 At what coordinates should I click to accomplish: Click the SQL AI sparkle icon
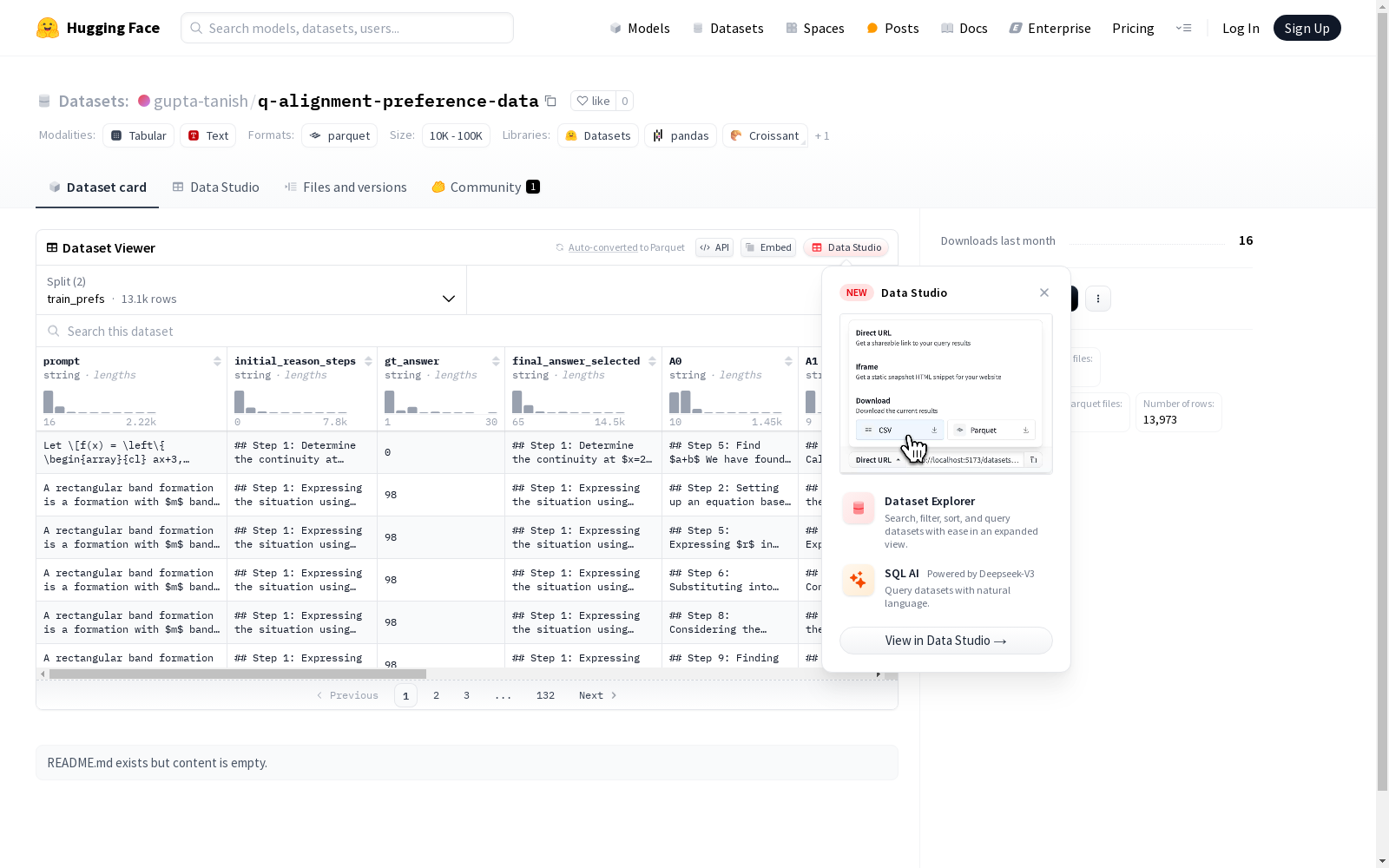pos(859,580)
